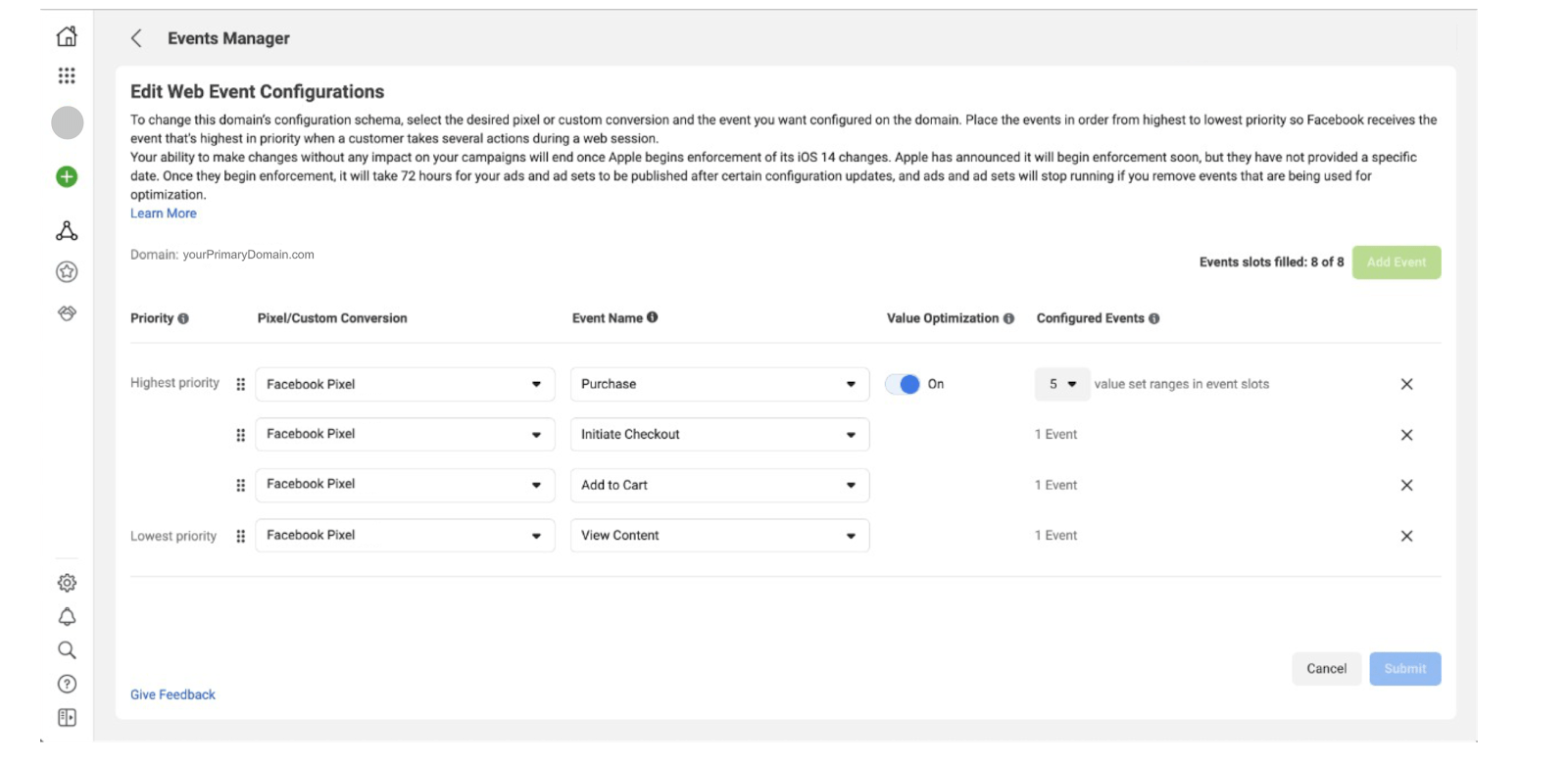Expand the Initiate Checkout event dropdown
1568x763 pixels.
tap(719, 435)
